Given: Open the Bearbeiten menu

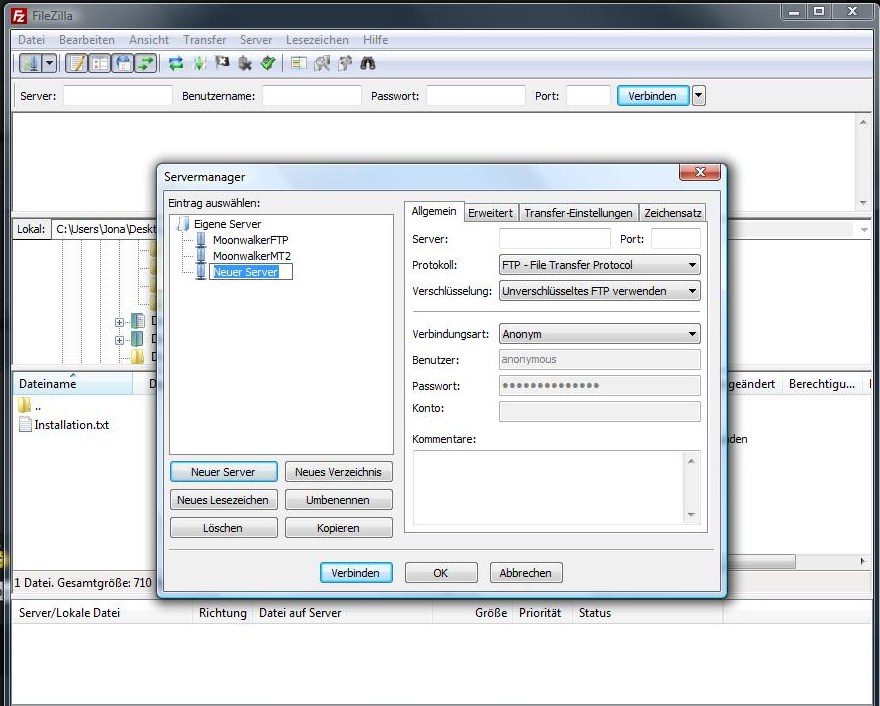Looking at the screenshot, I should pyautogui.click(x=86, y=40).
